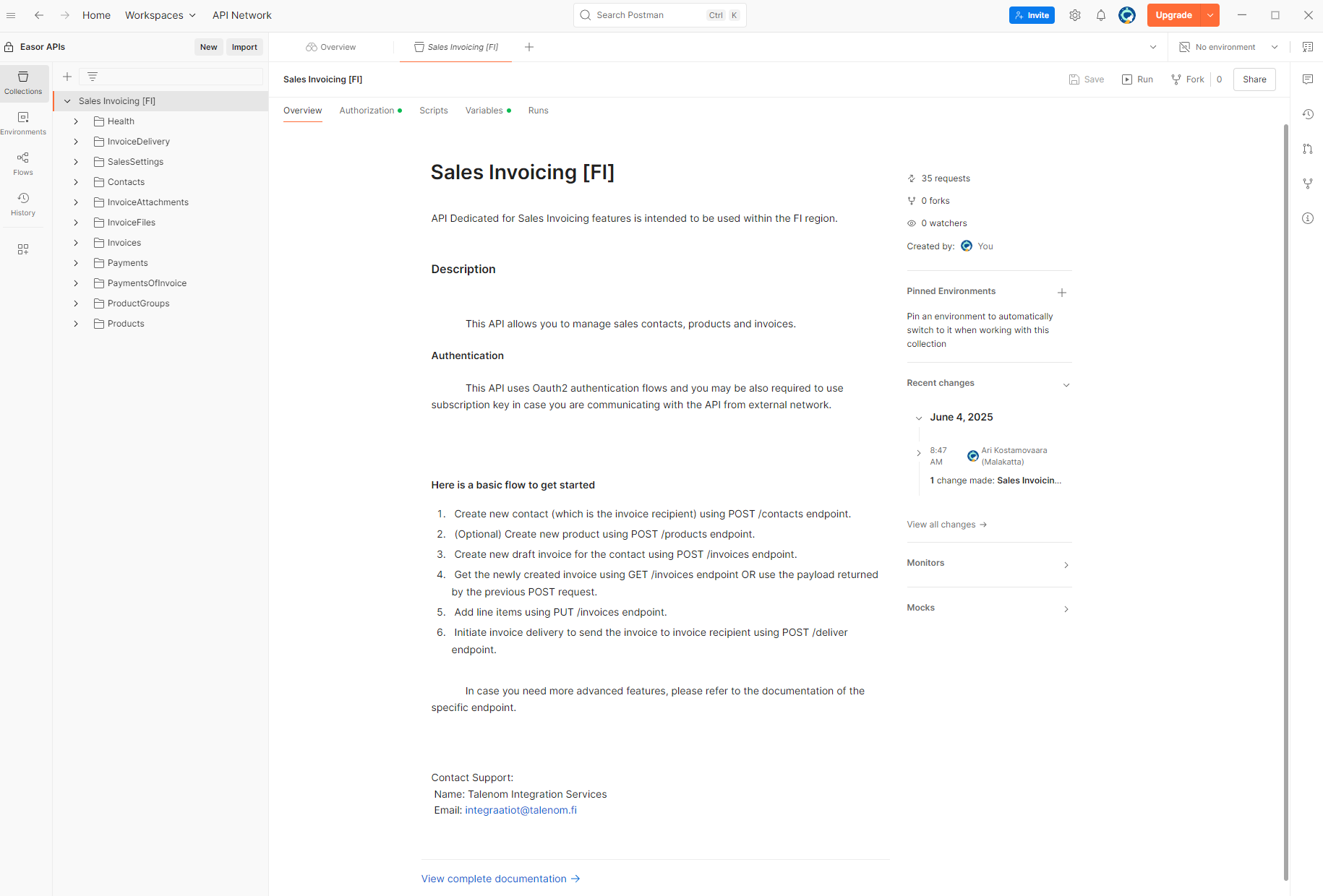Image resolution: width=1323 pixels, height=896 pixels.
Task: Collapse the Sales Invoicing [FI] collection
Action: (x=67, y=101)
